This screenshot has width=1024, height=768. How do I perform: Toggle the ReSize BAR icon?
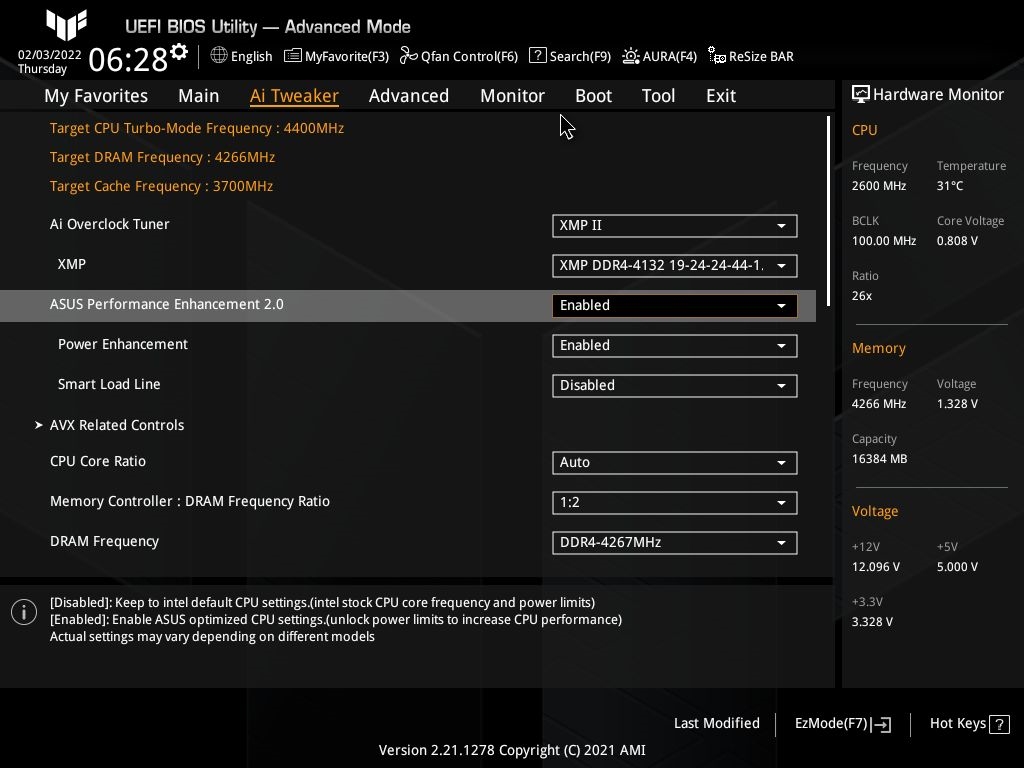tap(717, 56)
